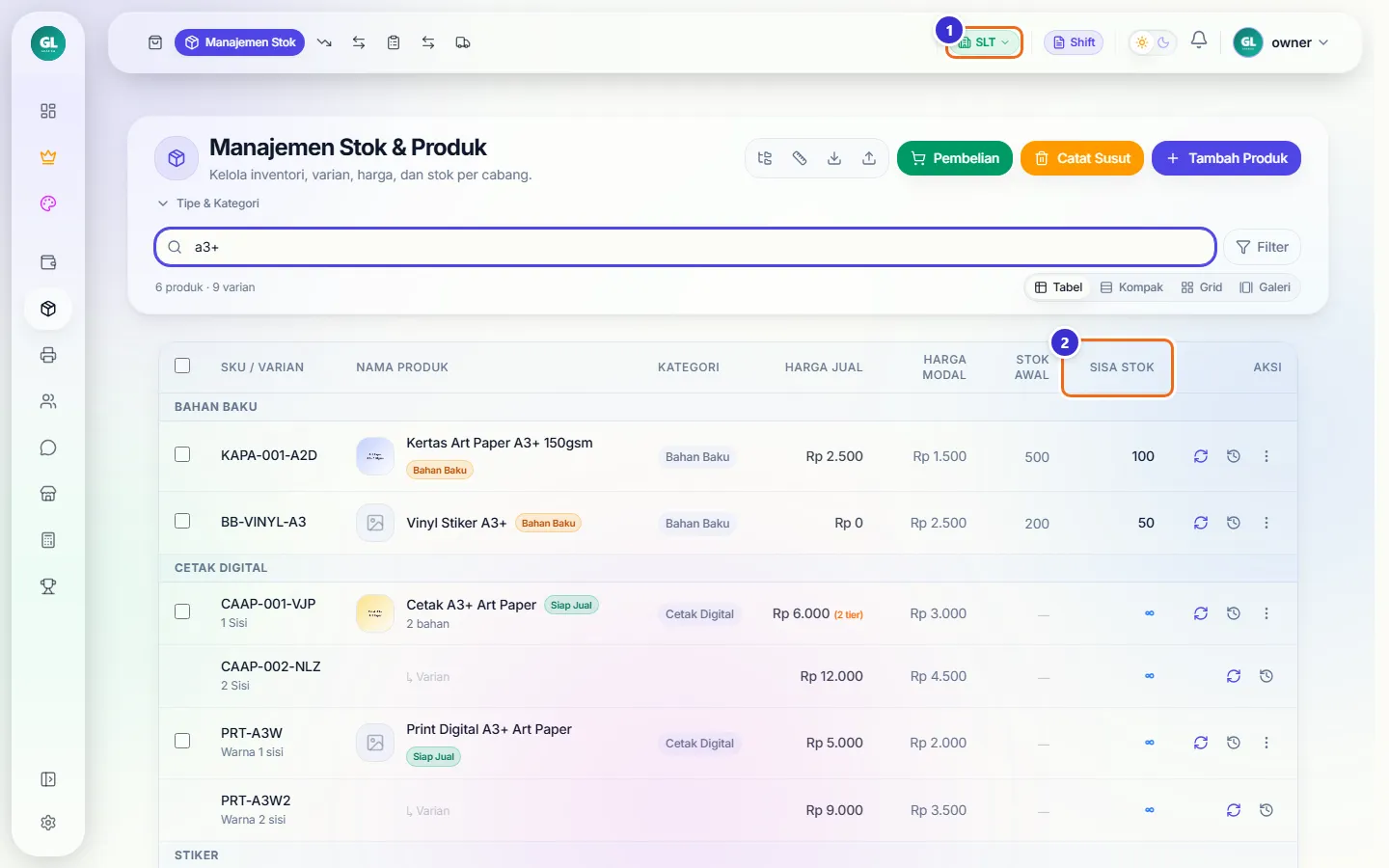Sort by the Harga Jual column header
Image resolution: width=1389 pixels, height=868 pixels.
[x=824, y=367]
